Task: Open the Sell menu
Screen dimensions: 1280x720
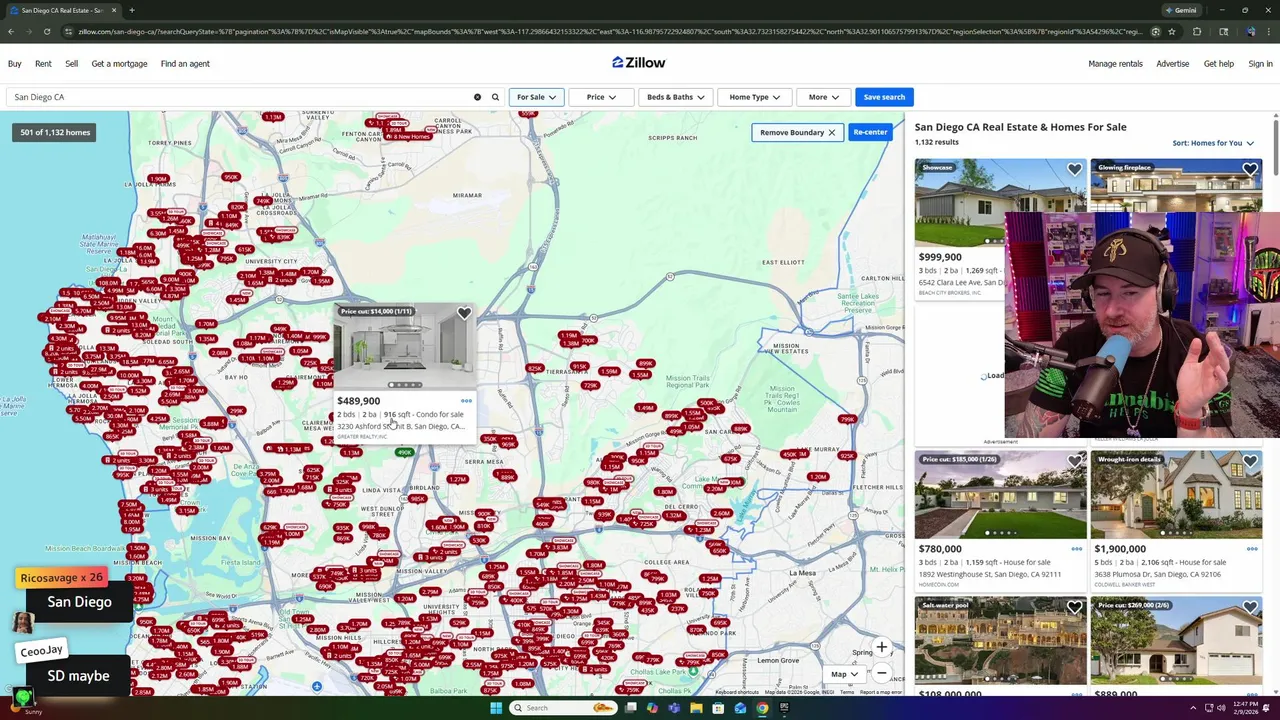Action: tap(71, 64)
